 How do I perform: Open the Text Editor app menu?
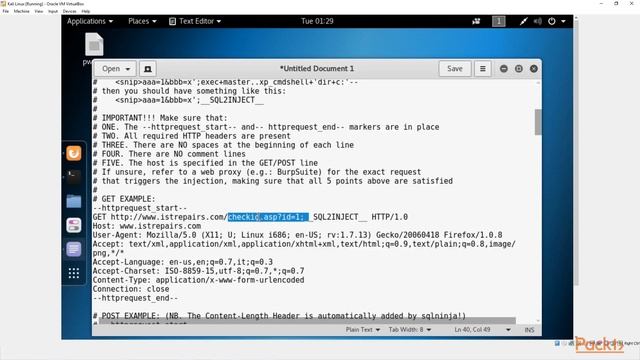pos(195,21)
